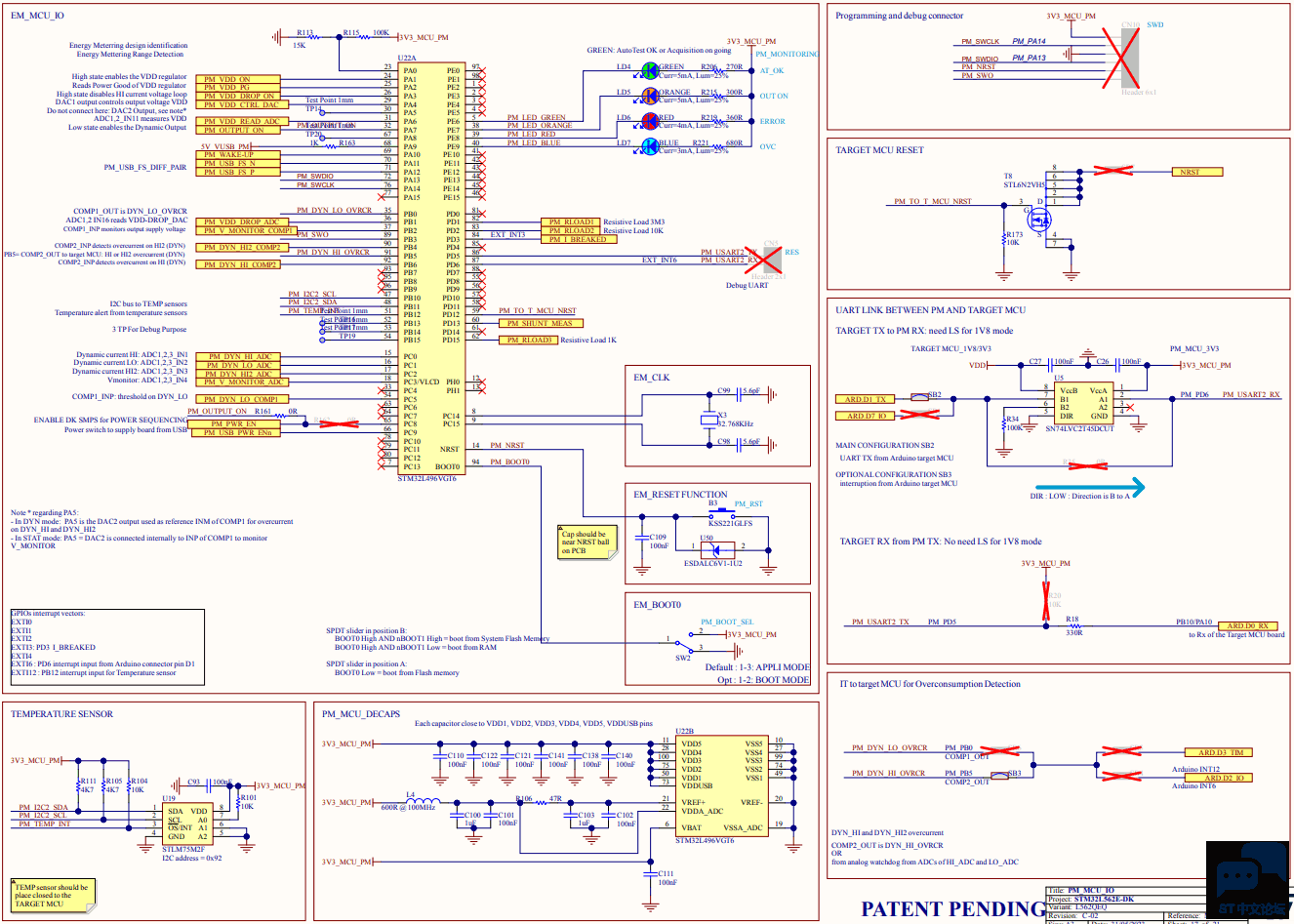This screenshot has height=924, width=1294.
Task: Click the red LED LD6 symbol
Action: click(x=651, y=121)
